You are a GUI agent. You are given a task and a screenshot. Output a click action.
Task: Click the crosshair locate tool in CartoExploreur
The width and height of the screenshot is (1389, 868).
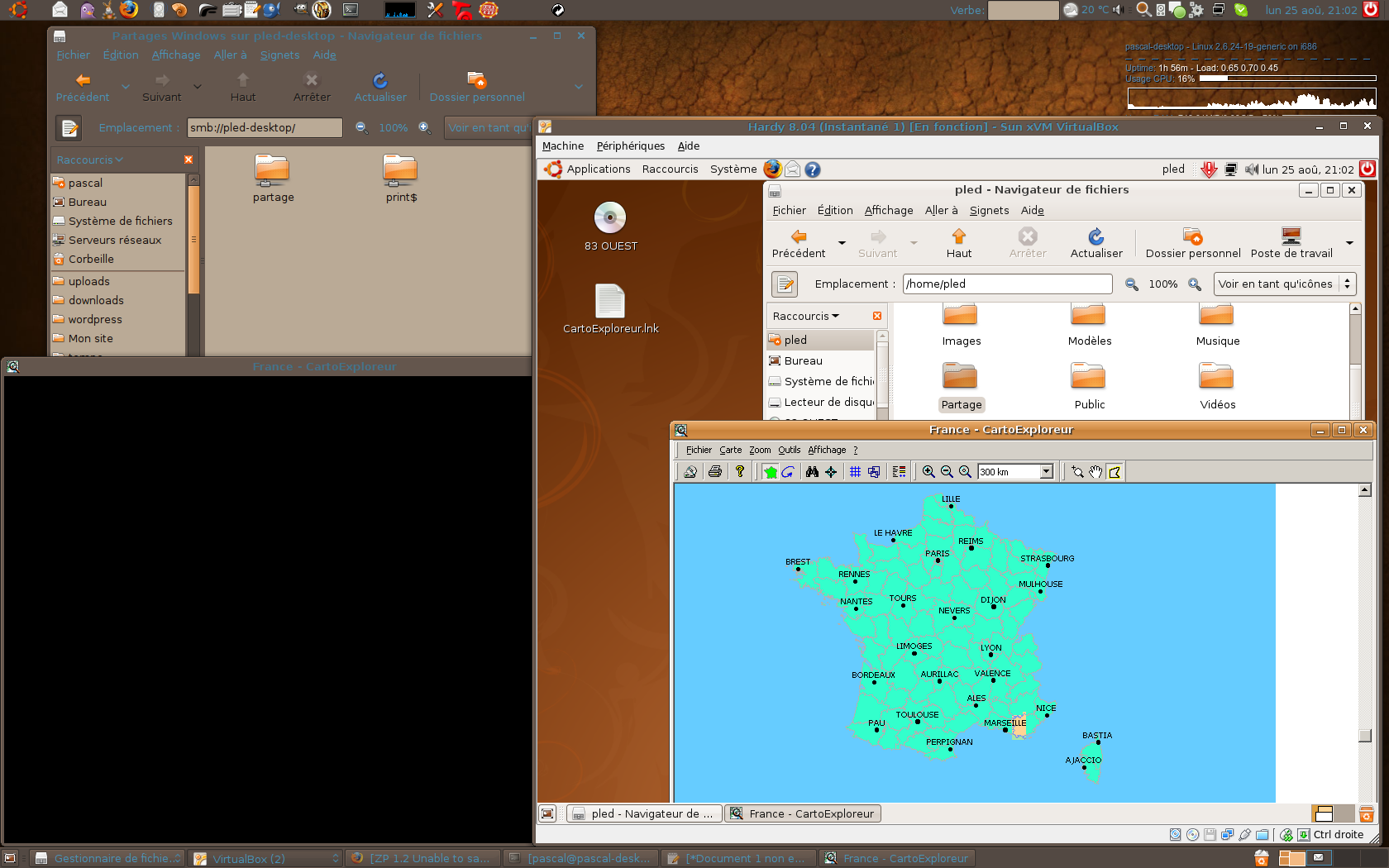831,472
